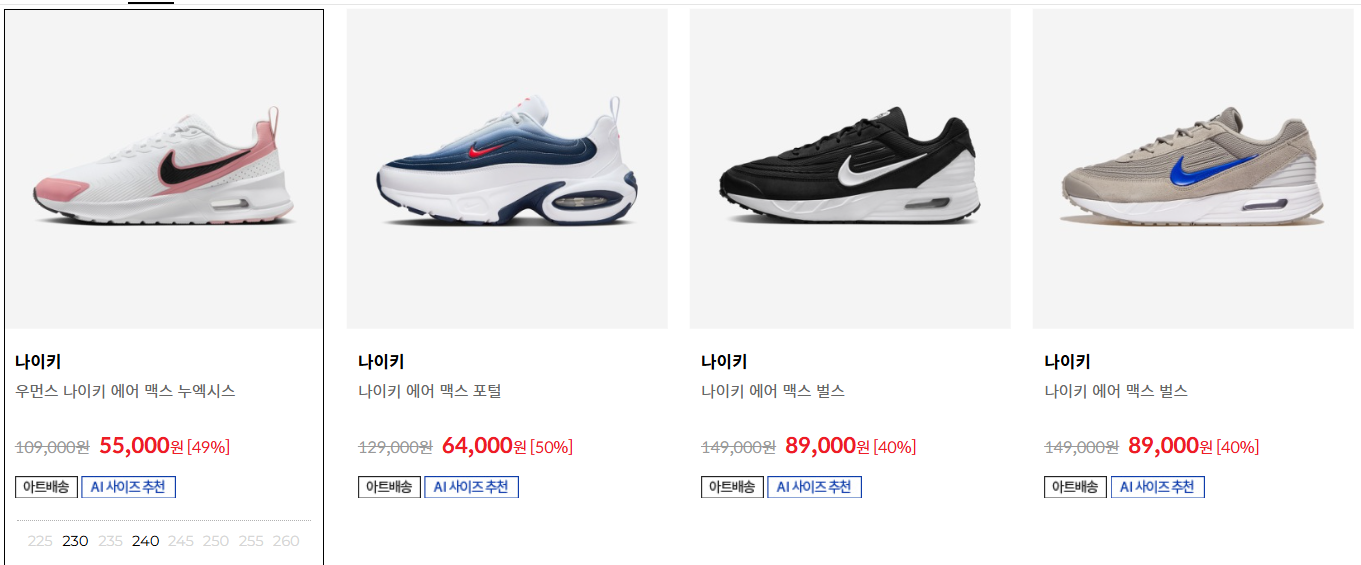Screen dimensions: 1361x565
Task: Click 나이키 에어 맥스 벌스 title of gray shoe
Action: click(x=1116, y=391)
